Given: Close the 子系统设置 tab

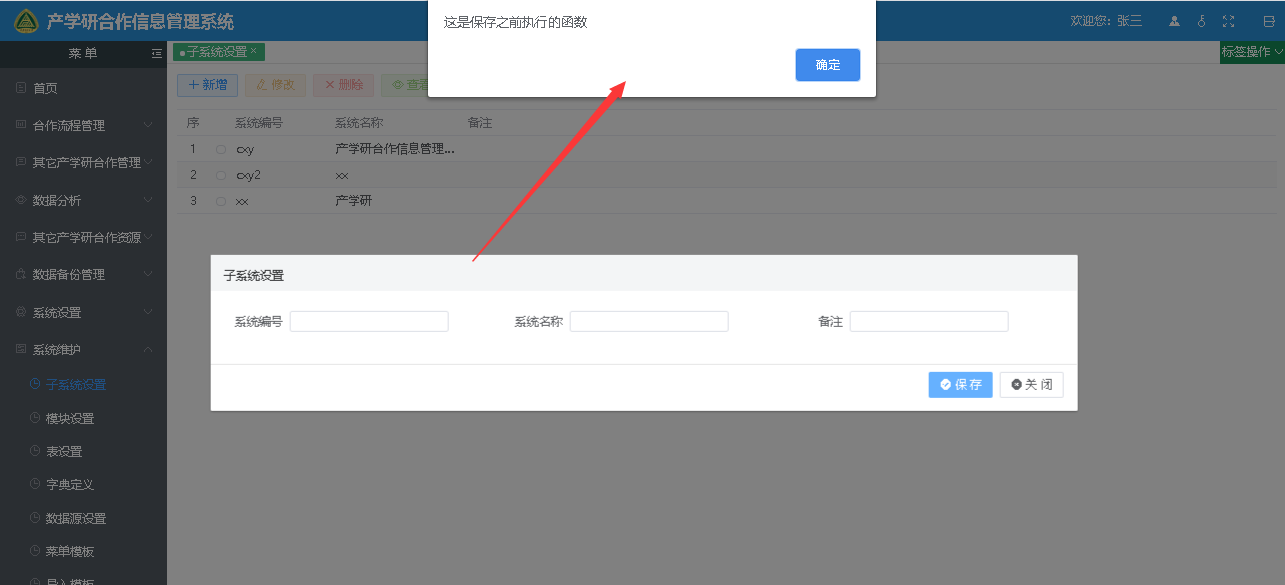Looking at the screenshot, I should (254, 51).
